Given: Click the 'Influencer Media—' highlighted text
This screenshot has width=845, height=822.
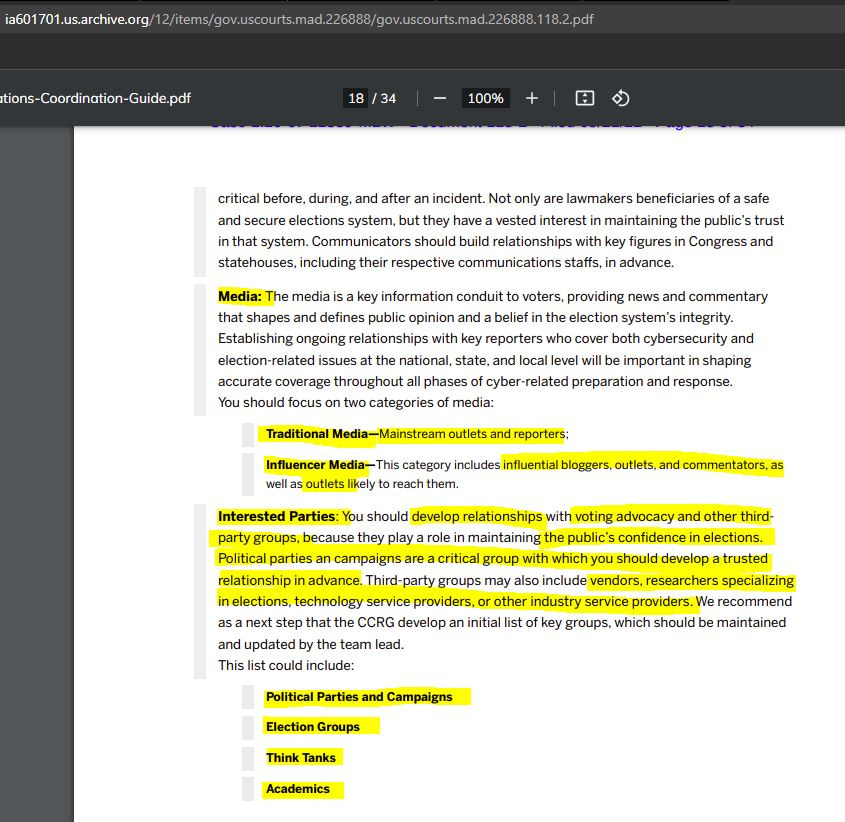Looking at the screenshot, I should click(321, 465).
